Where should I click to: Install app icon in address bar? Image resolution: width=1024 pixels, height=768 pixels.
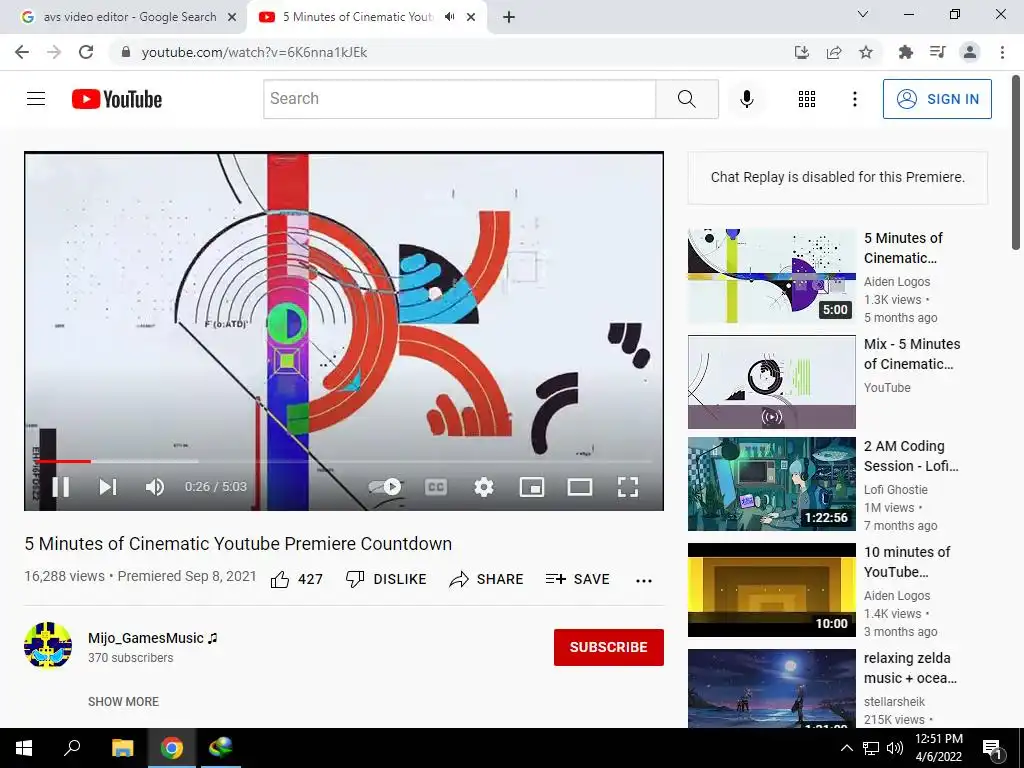point(801,52)
